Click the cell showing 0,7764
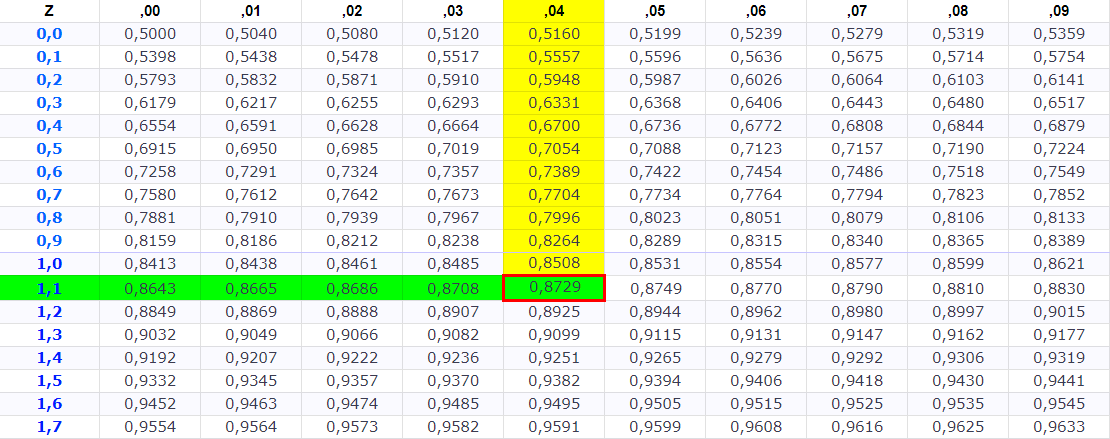Viewport: 1110px width, 439px height. (x=755, y=195)
